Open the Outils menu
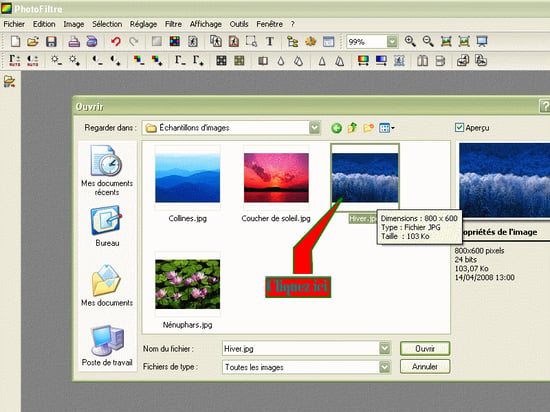Image resolution: width=550 pixels, height=412 pixels. coord(239,24)
